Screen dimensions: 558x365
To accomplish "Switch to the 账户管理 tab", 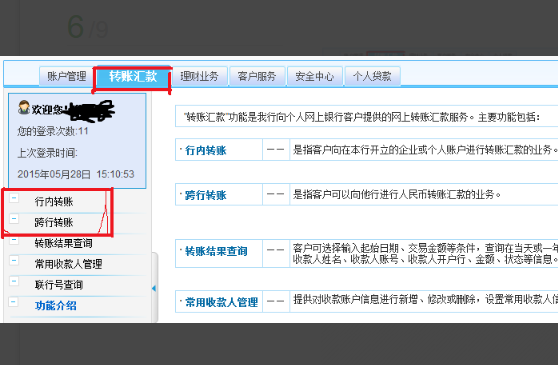I will (x=67, y=76).
